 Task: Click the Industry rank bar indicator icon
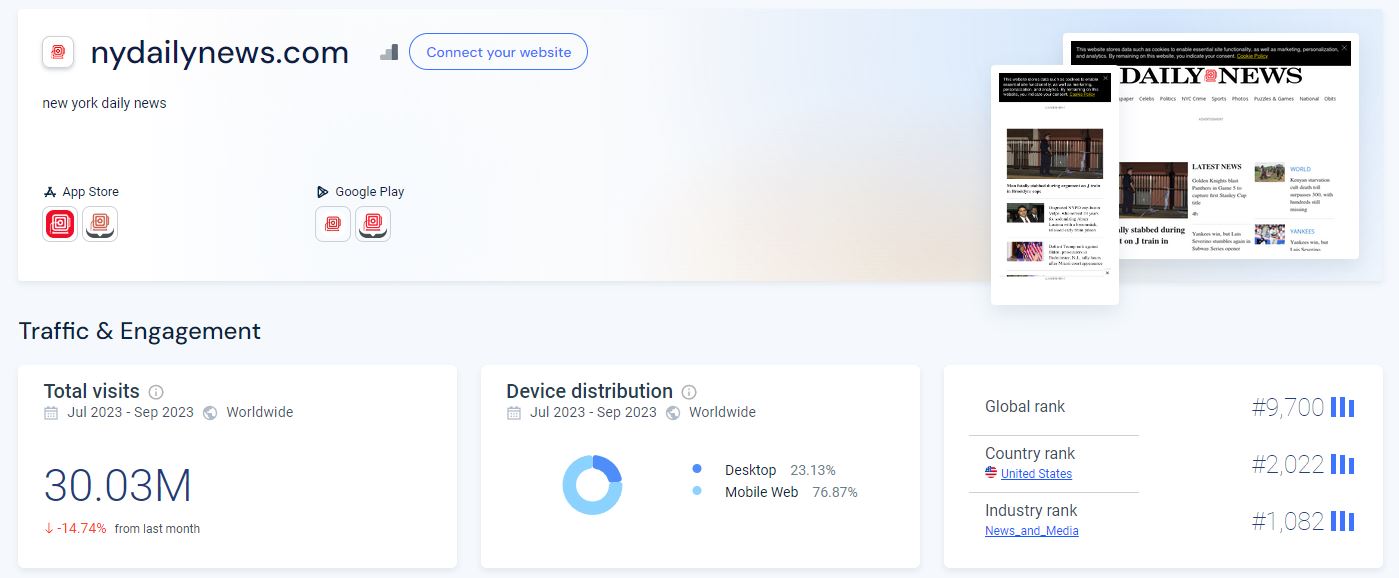pos(1342,521)
